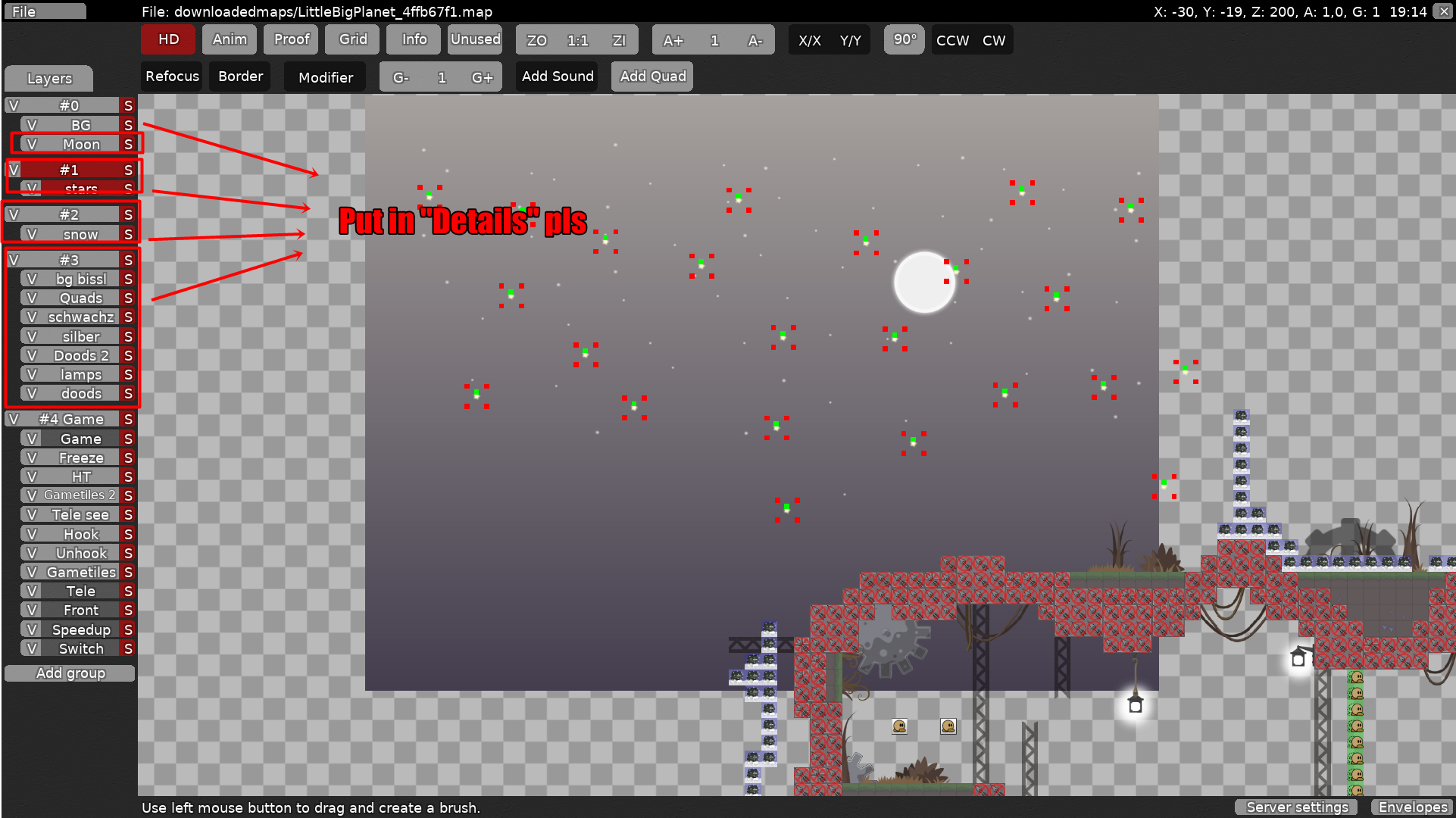Reset zoom with the 1:1 button
This screenshot has width=1456, height=818.
(577, 40)
